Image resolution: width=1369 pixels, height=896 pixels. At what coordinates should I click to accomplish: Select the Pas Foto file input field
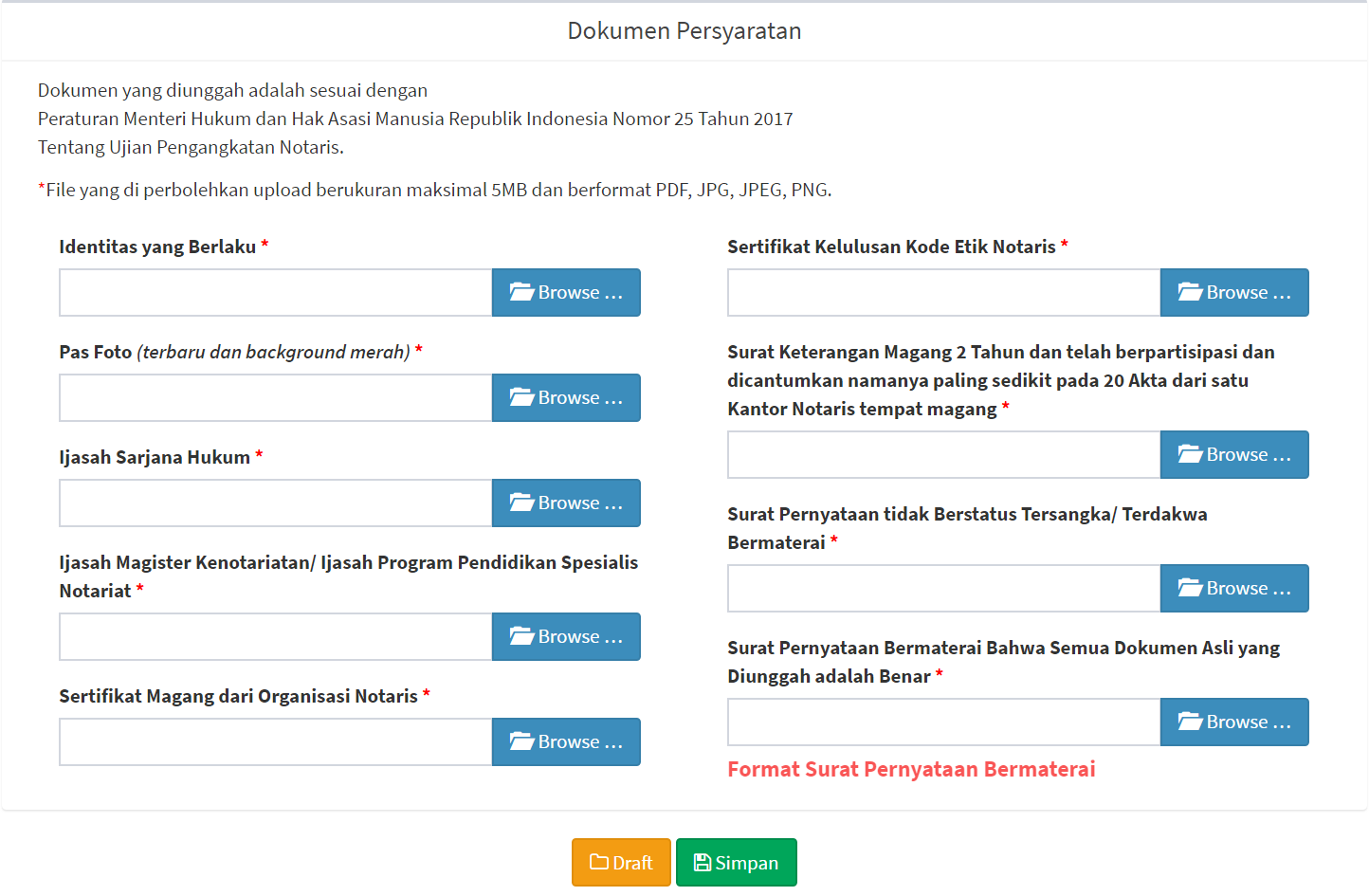pos(276,397)
